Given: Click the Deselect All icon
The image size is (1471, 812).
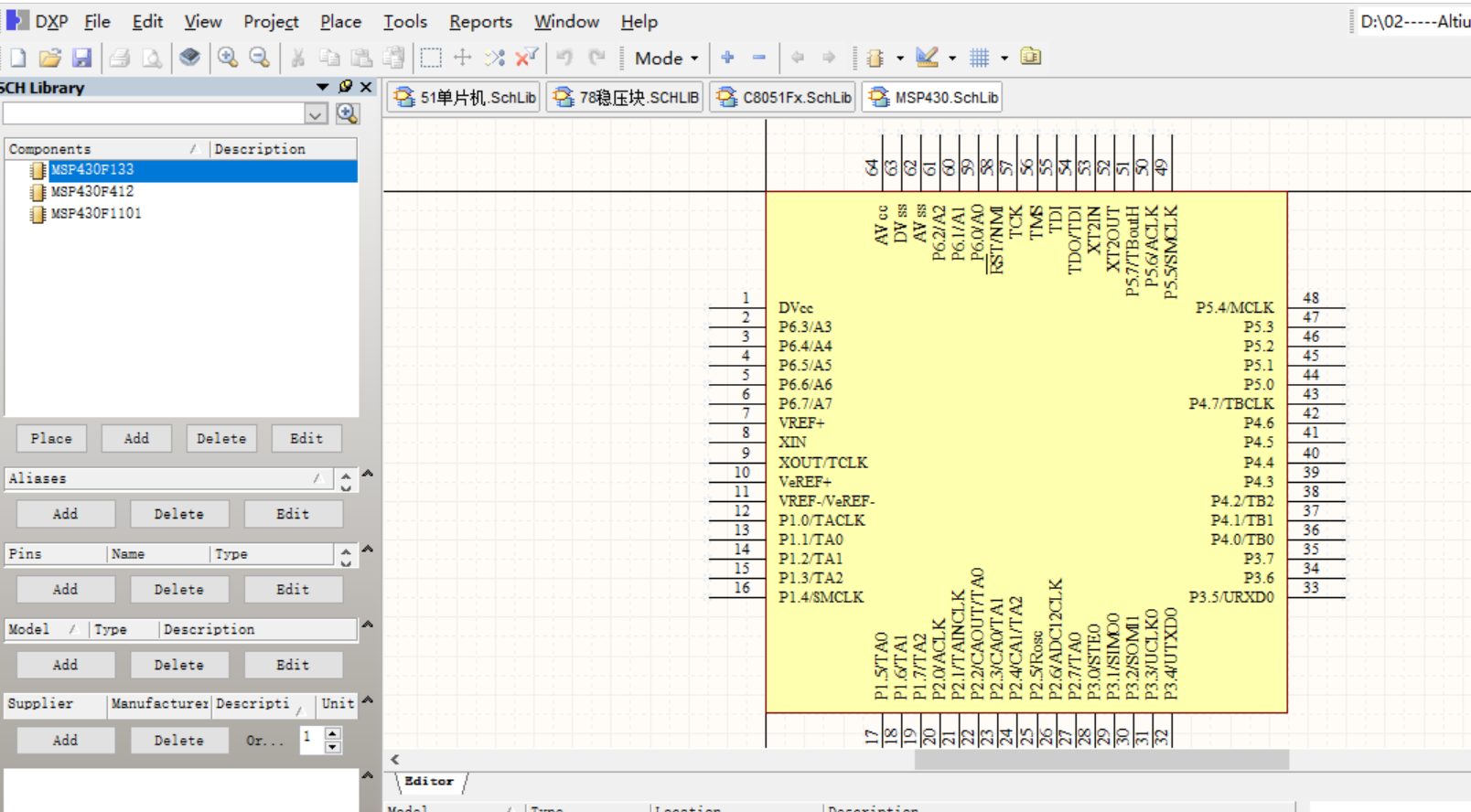Looking at the screenshot, I should (495, 58).
